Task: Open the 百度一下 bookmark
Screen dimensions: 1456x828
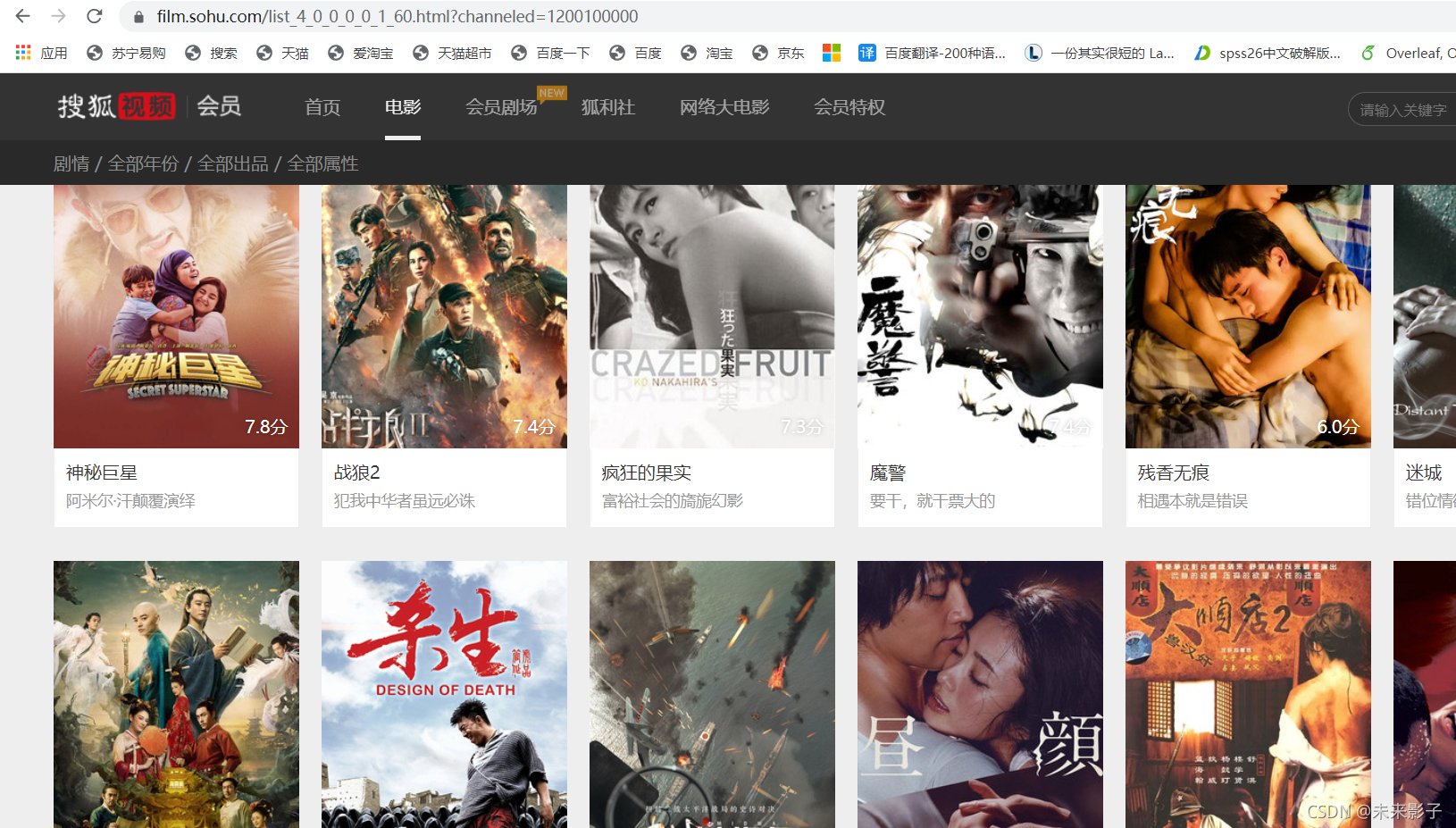Action: (550, 53)
